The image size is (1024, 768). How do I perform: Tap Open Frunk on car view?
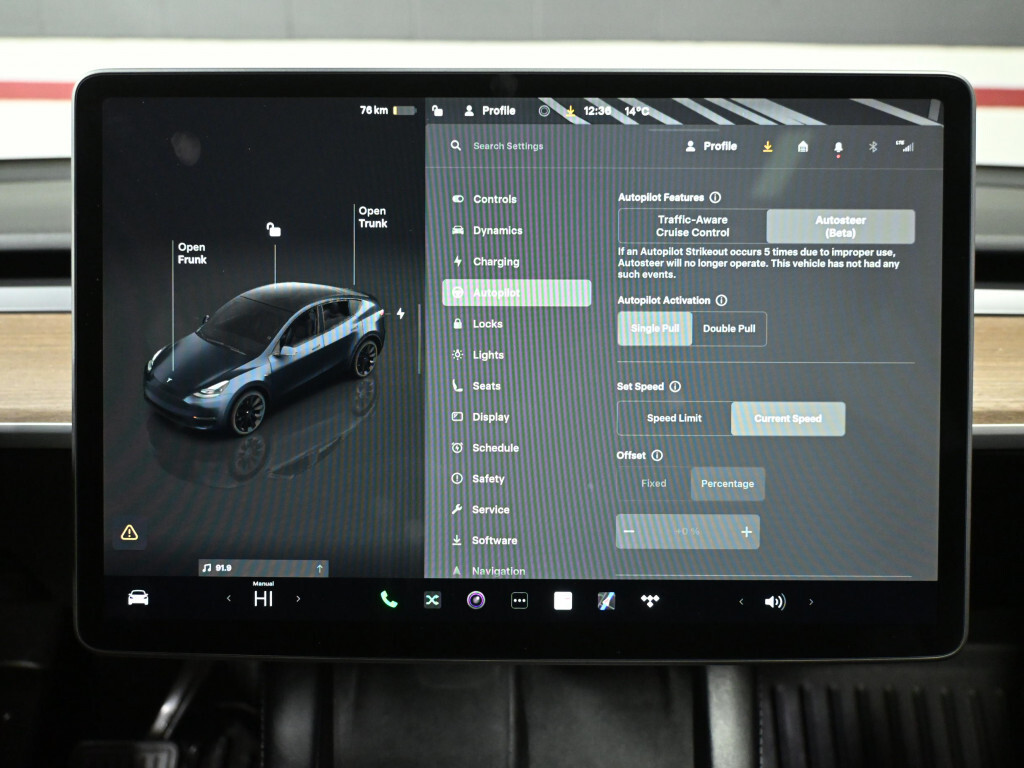tap(191, 253)
